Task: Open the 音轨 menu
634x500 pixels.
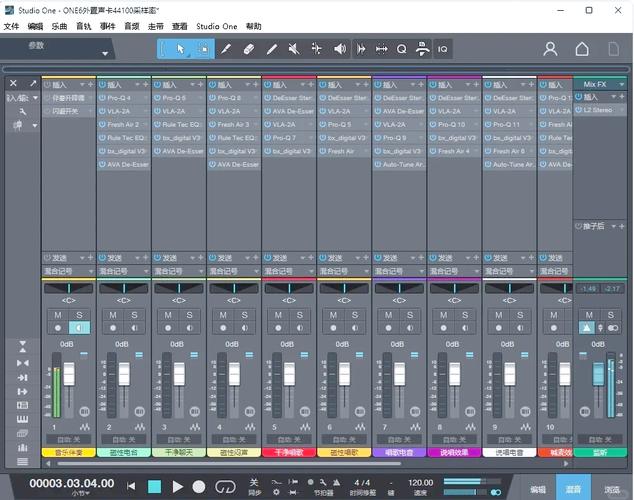Action: (x=85, y=26)
